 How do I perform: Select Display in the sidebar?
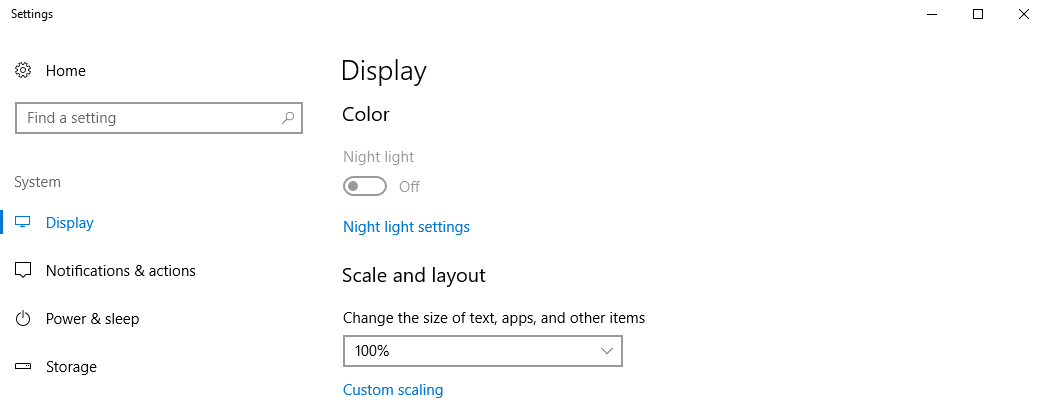coord(69,223)
